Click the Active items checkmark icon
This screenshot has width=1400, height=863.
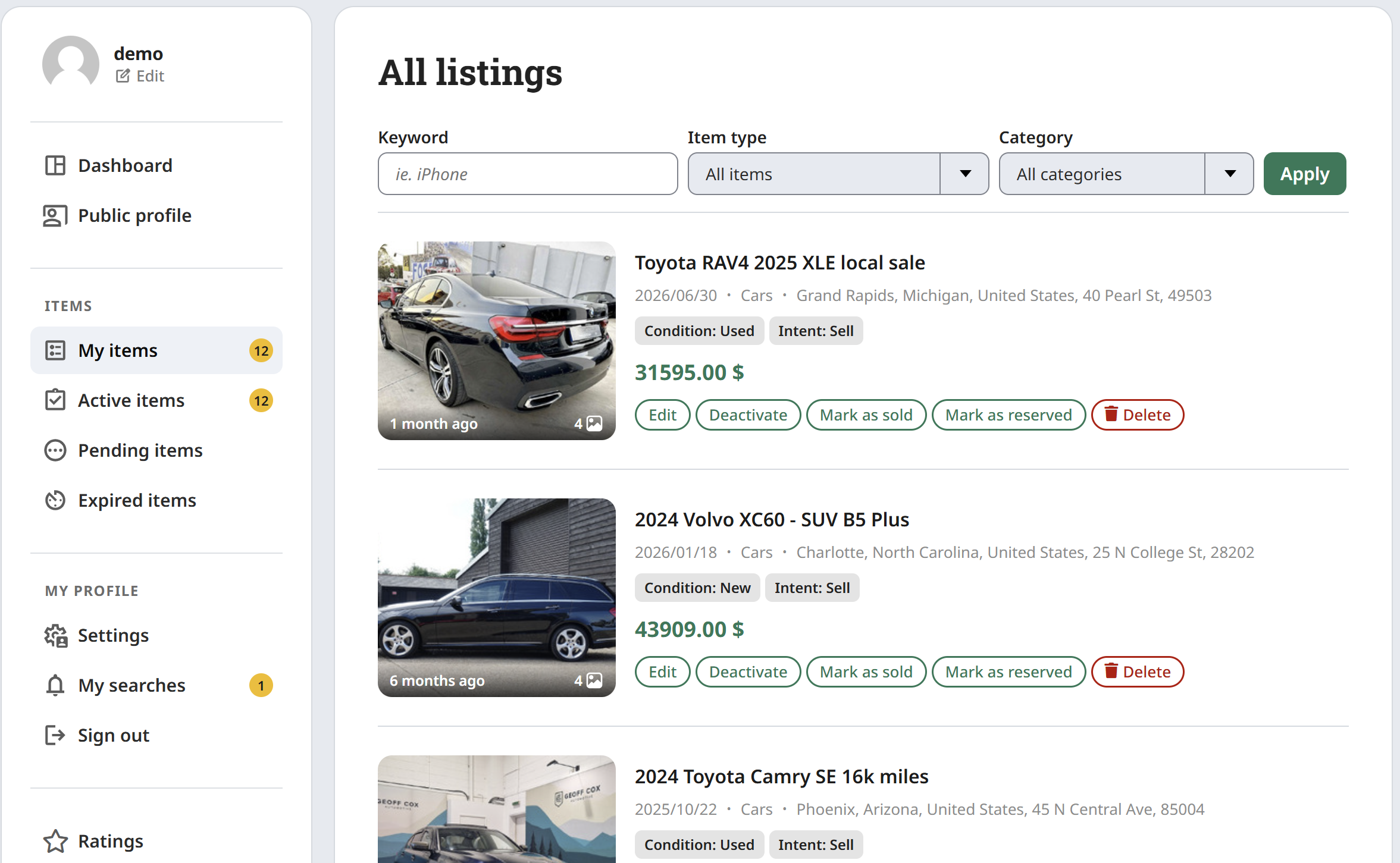[55, 400]
